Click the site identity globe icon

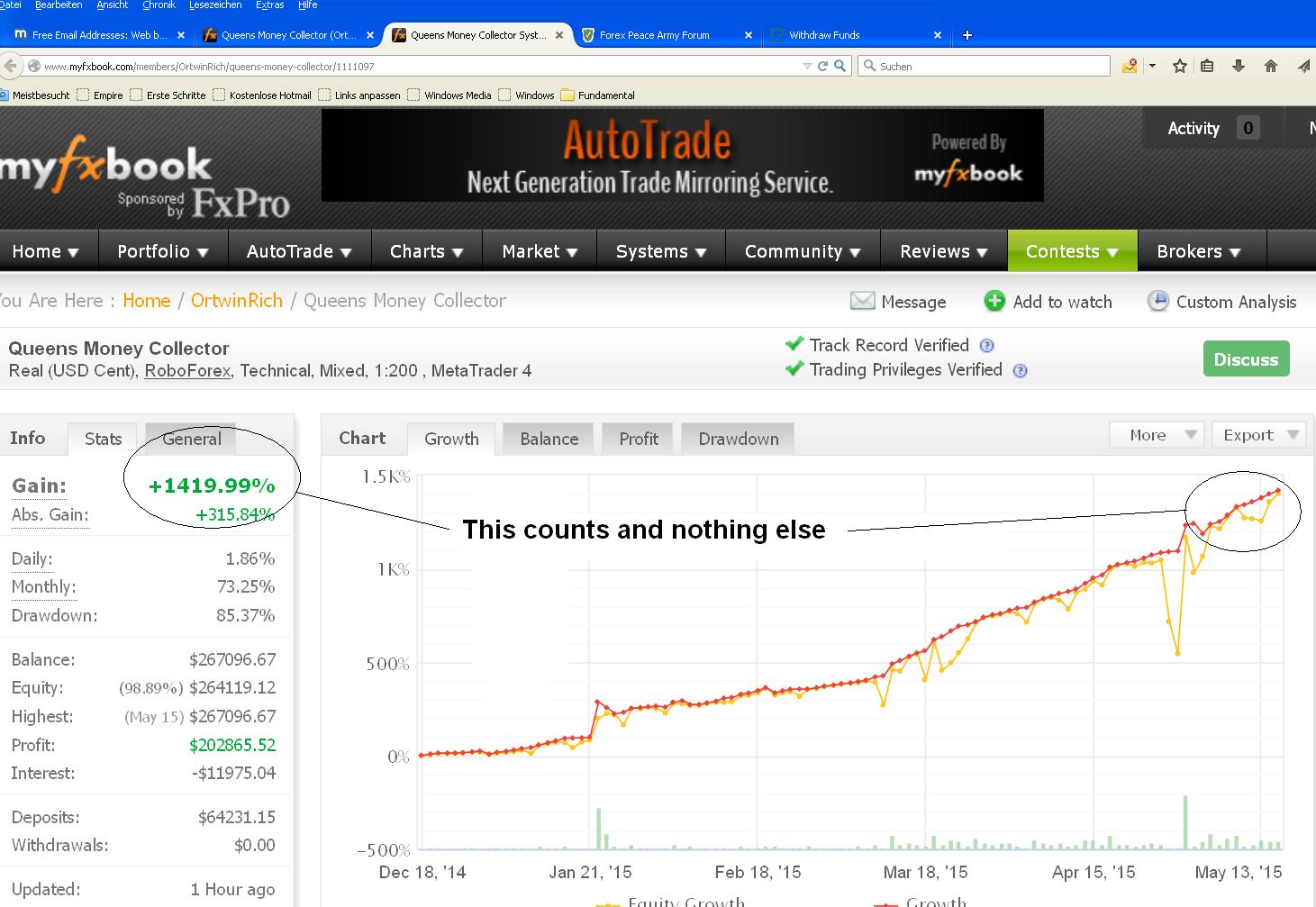coord(34,66)
